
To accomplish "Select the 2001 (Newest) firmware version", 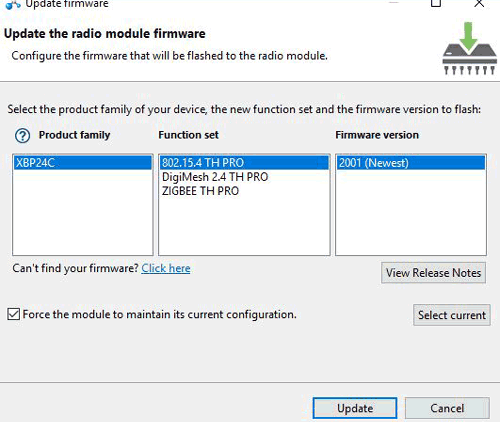I will click(411, 163).
